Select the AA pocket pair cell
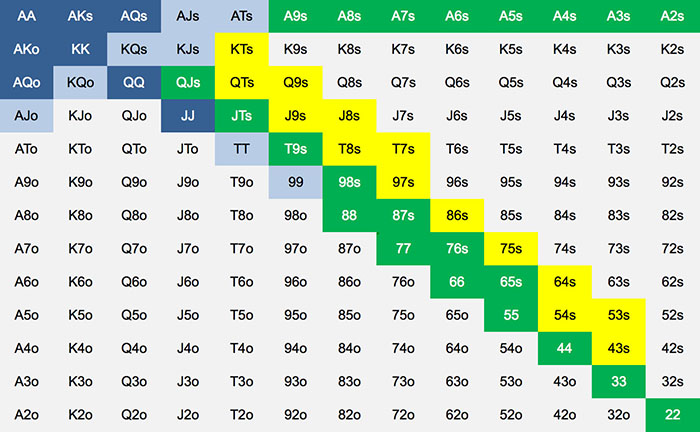The image size is (700, 432). tap(26, 16)
